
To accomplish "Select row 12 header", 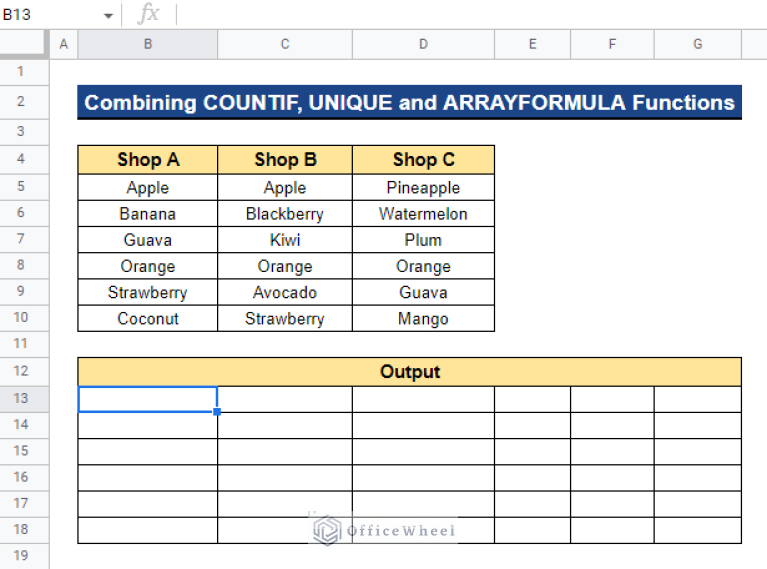I will point(24,372).
